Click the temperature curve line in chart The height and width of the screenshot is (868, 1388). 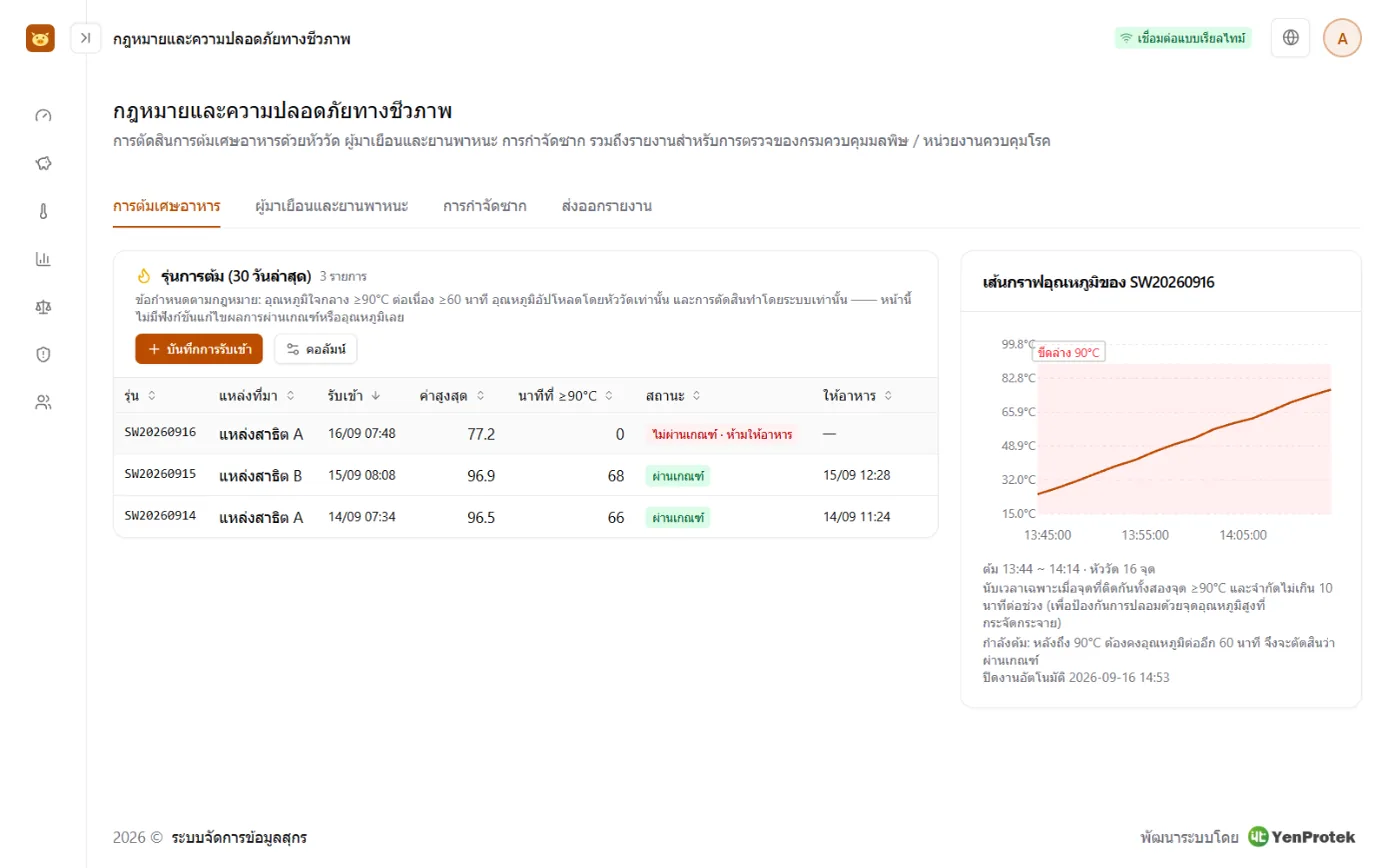[1185, 444]
